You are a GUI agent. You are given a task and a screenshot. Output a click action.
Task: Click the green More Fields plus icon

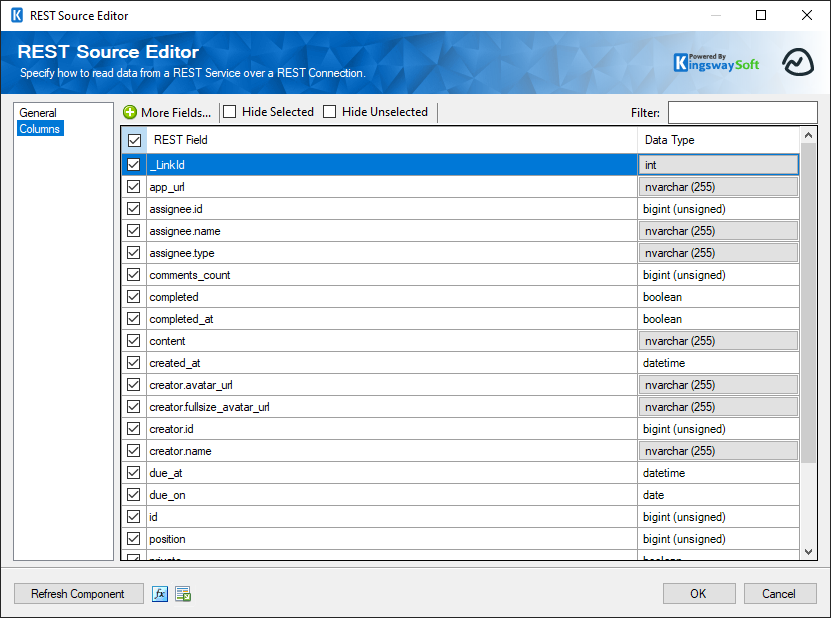pos(130,112)
